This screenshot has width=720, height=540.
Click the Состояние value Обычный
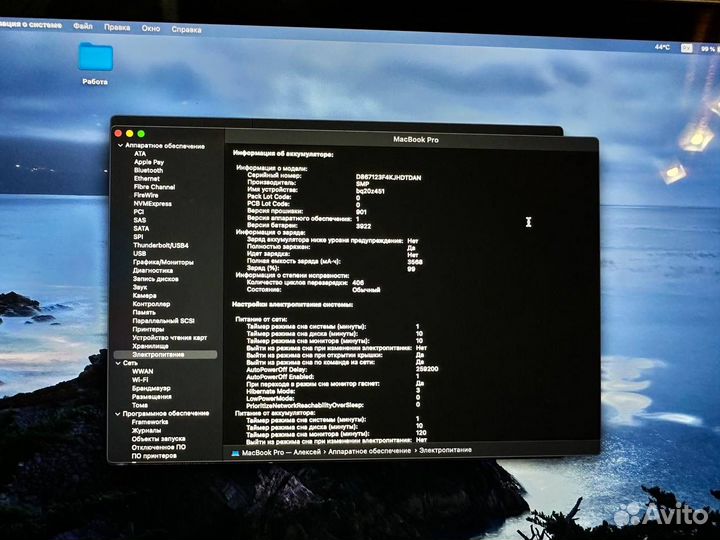(366, 290)
